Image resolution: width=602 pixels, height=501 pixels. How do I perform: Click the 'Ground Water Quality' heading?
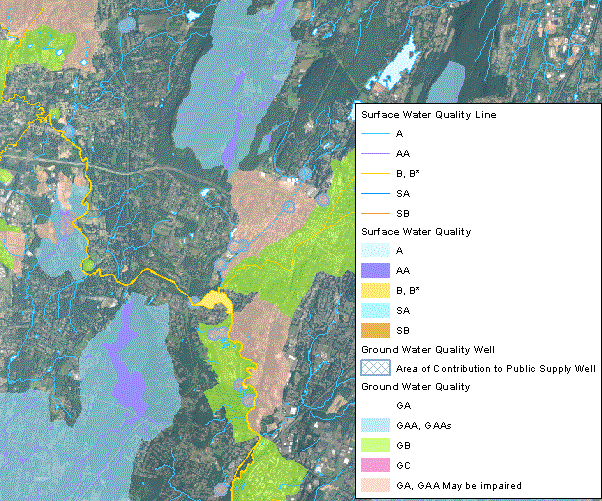(416, 387)
